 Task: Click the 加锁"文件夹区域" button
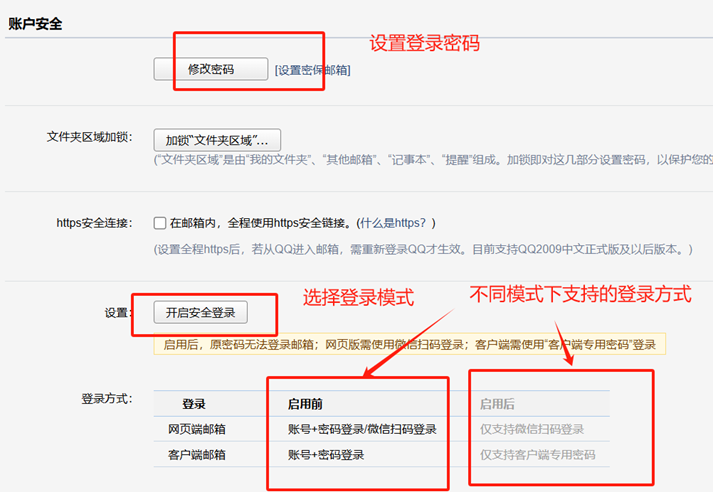(x=217, y=139)
